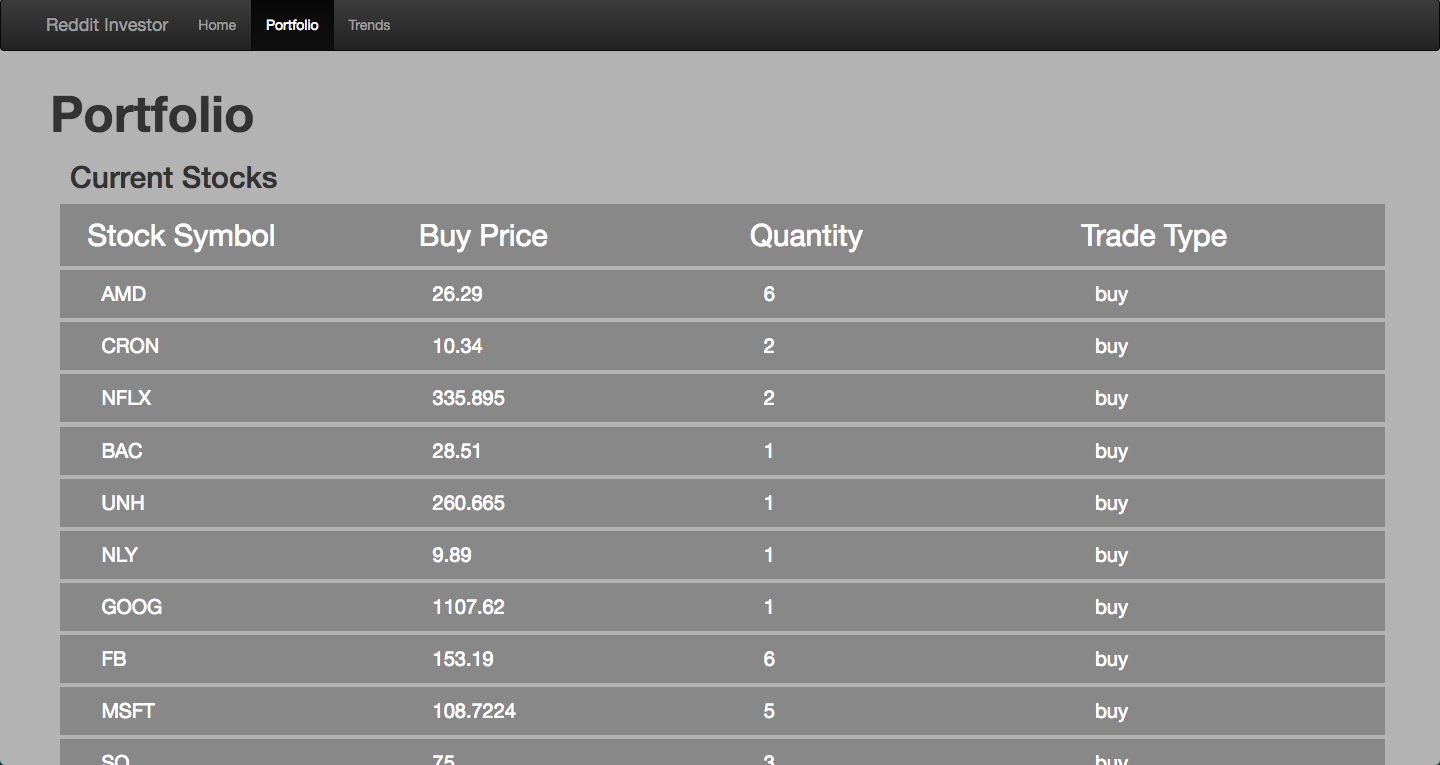Image resolution: width=1440 pixels, height=765 pixels.
Task: Click the buy trade type for MSFT
Action: coord(1111,711)
